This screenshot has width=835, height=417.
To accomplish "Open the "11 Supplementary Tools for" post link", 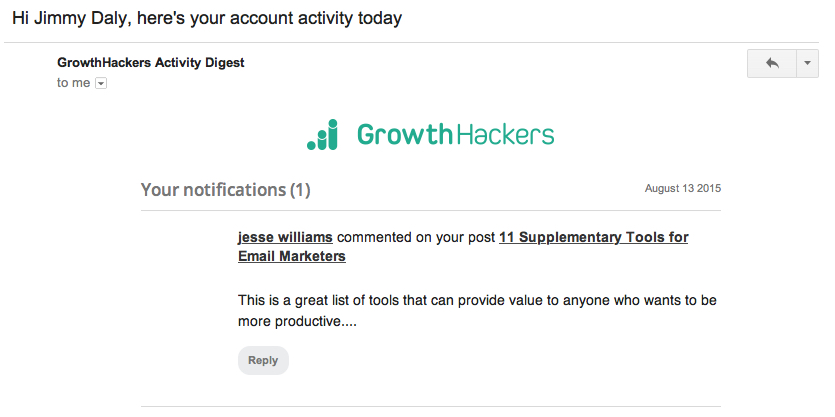I will pos(593,237).
